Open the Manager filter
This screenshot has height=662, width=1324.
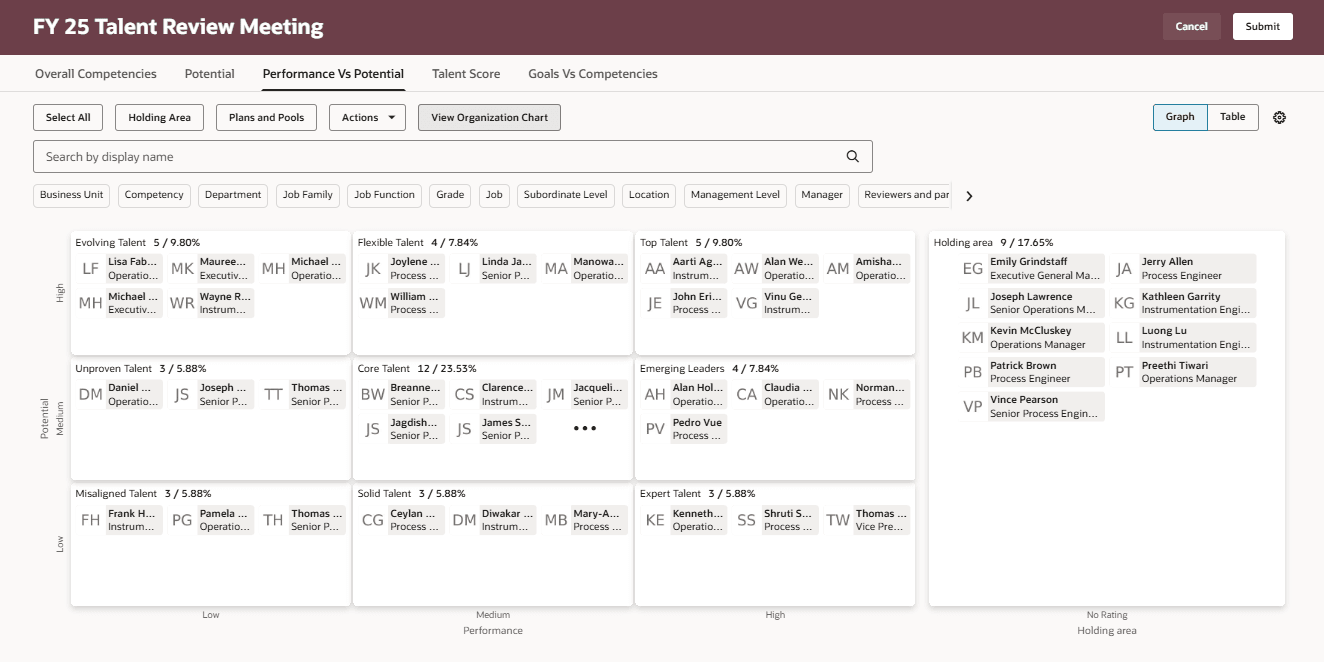point(822,195)
